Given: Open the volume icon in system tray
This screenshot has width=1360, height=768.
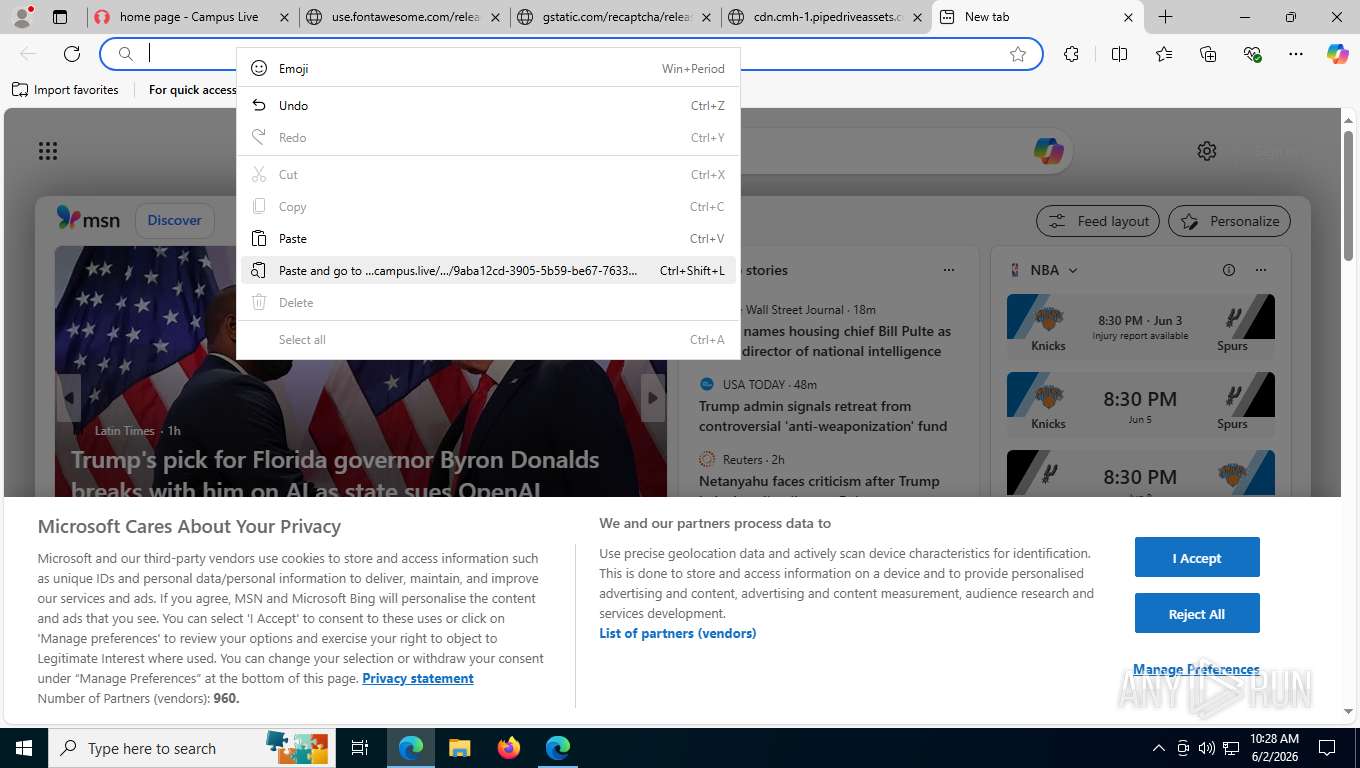Looking at the screenshot, I should 1207,748.
